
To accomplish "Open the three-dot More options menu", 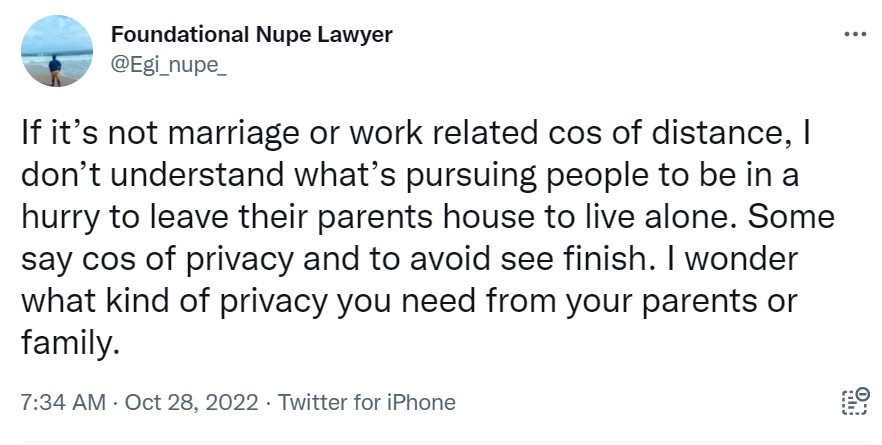I will pyautogui.click(x=855, y=33).
